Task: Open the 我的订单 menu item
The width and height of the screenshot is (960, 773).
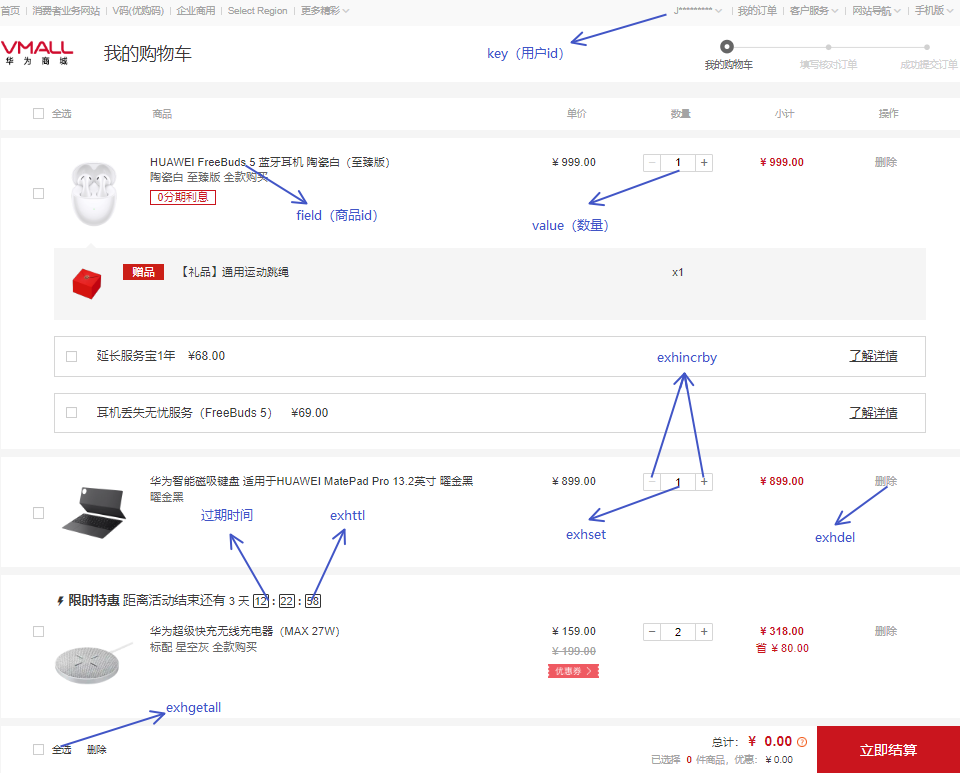Action: click(759, 11)
